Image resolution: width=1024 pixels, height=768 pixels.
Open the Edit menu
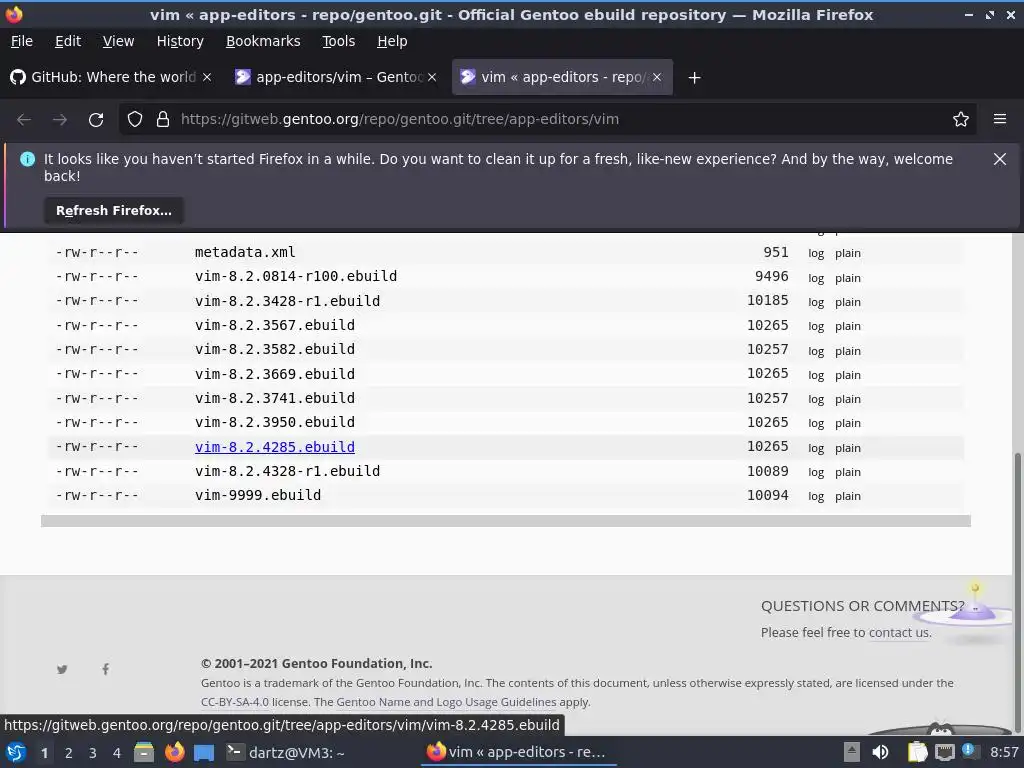(68, 41)
